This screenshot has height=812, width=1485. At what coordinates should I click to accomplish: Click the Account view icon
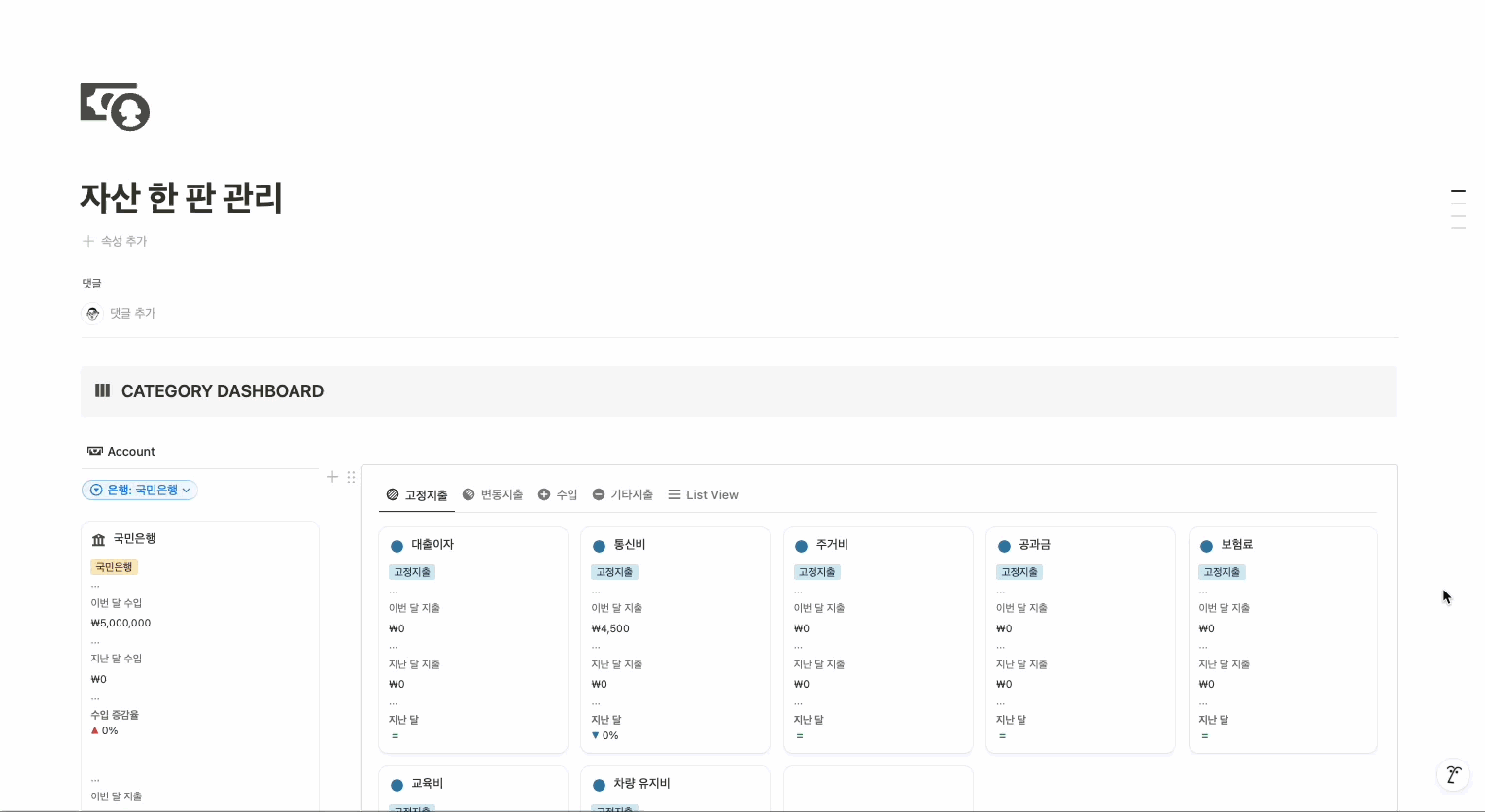point(95,451)
